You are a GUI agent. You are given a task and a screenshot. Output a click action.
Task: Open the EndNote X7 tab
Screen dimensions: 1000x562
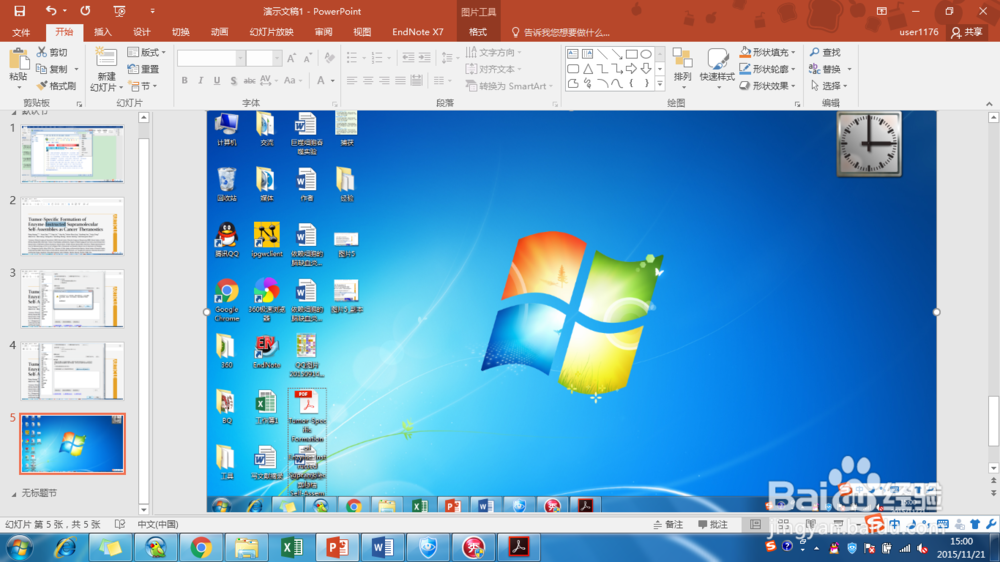point(418,32)
